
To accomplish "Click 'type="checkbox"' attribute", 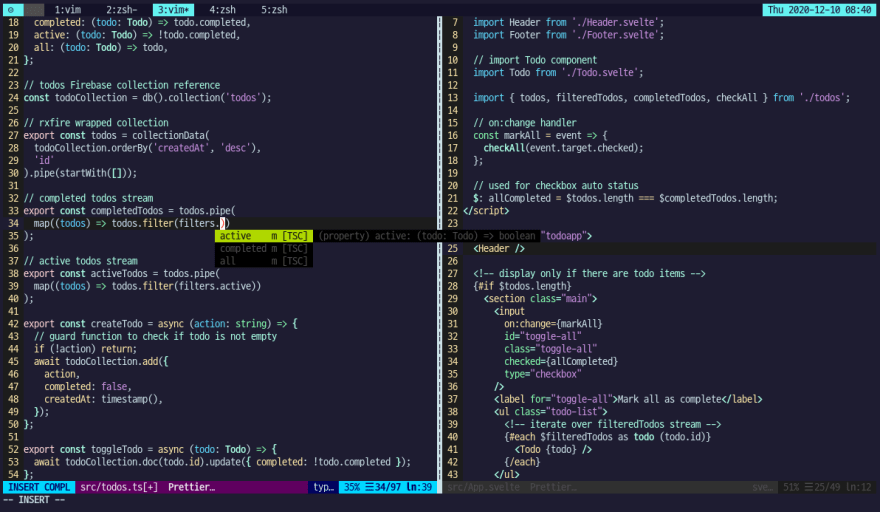I will pos(542,374).
